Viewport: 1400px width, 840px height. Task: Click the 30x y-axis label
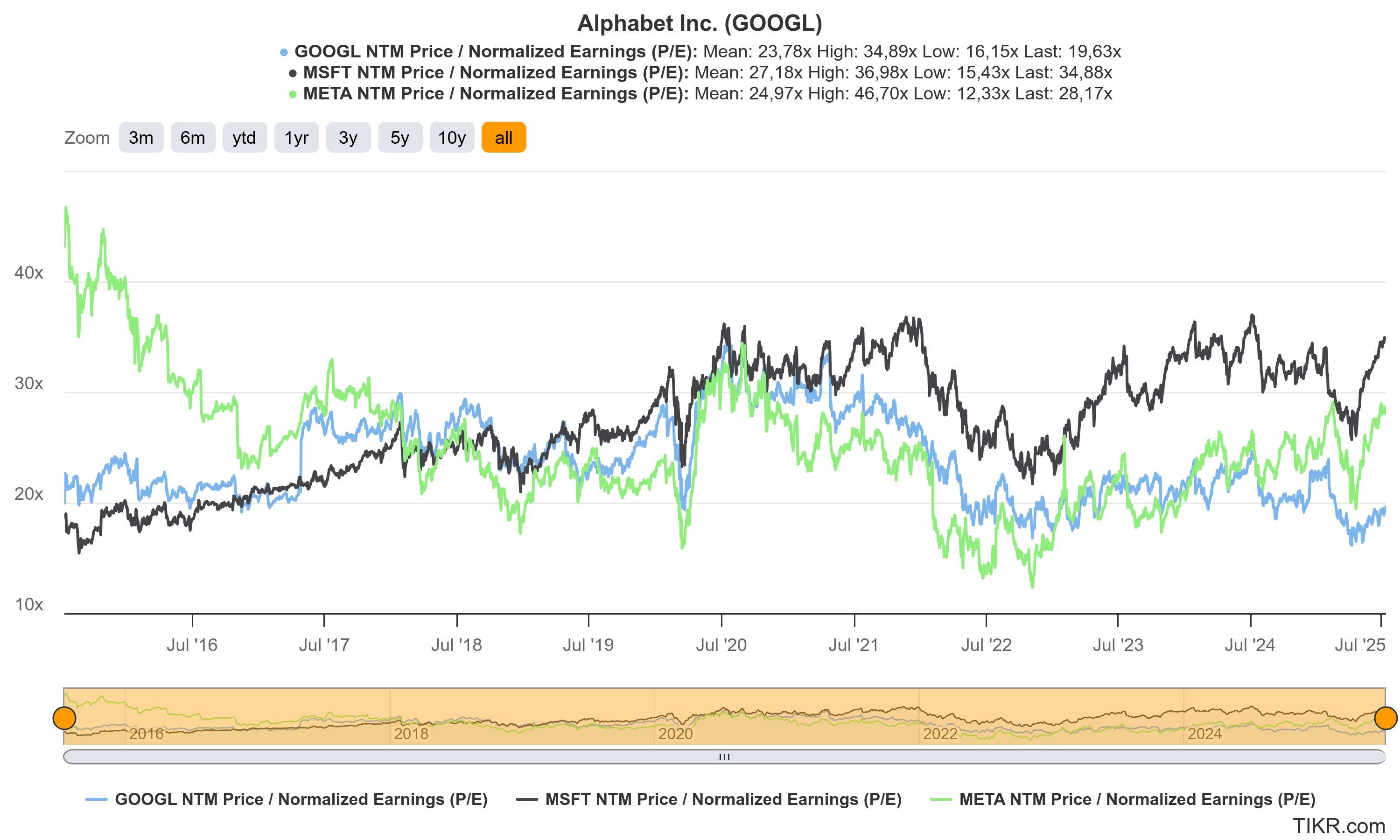pos(29,383)
